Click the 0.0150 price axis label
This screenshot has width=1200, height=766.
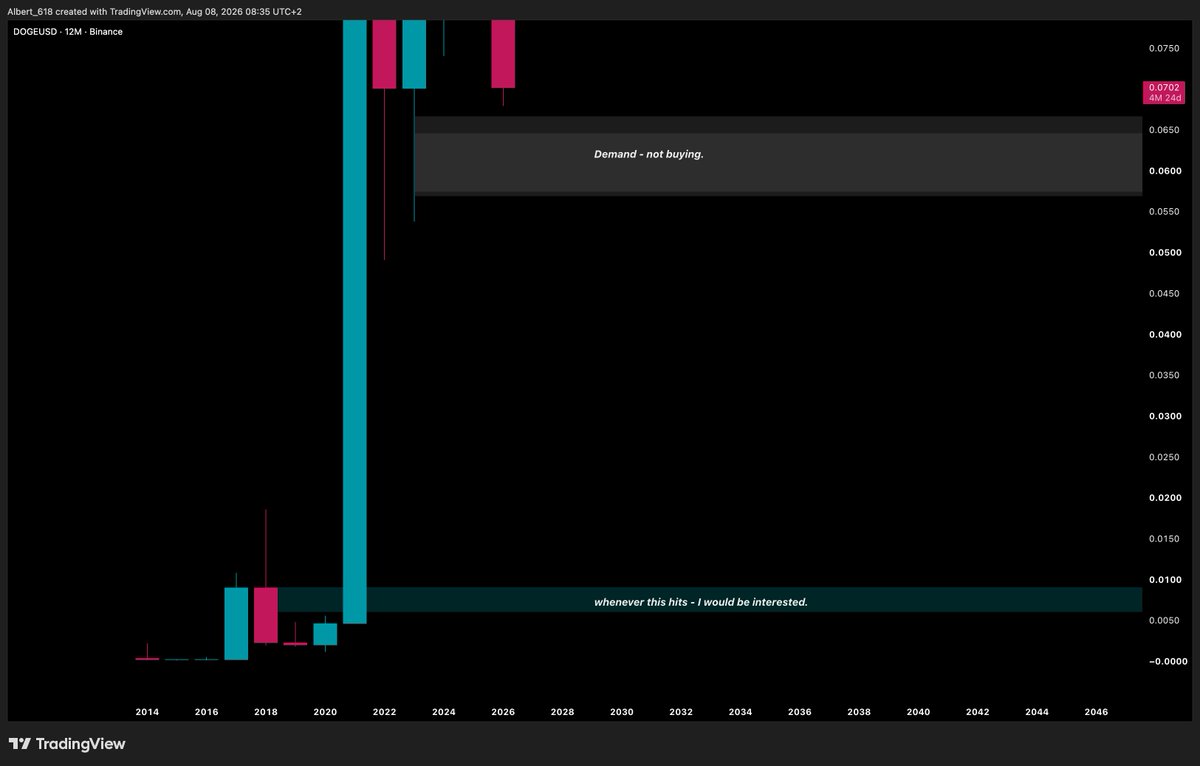coord(1165,539)
